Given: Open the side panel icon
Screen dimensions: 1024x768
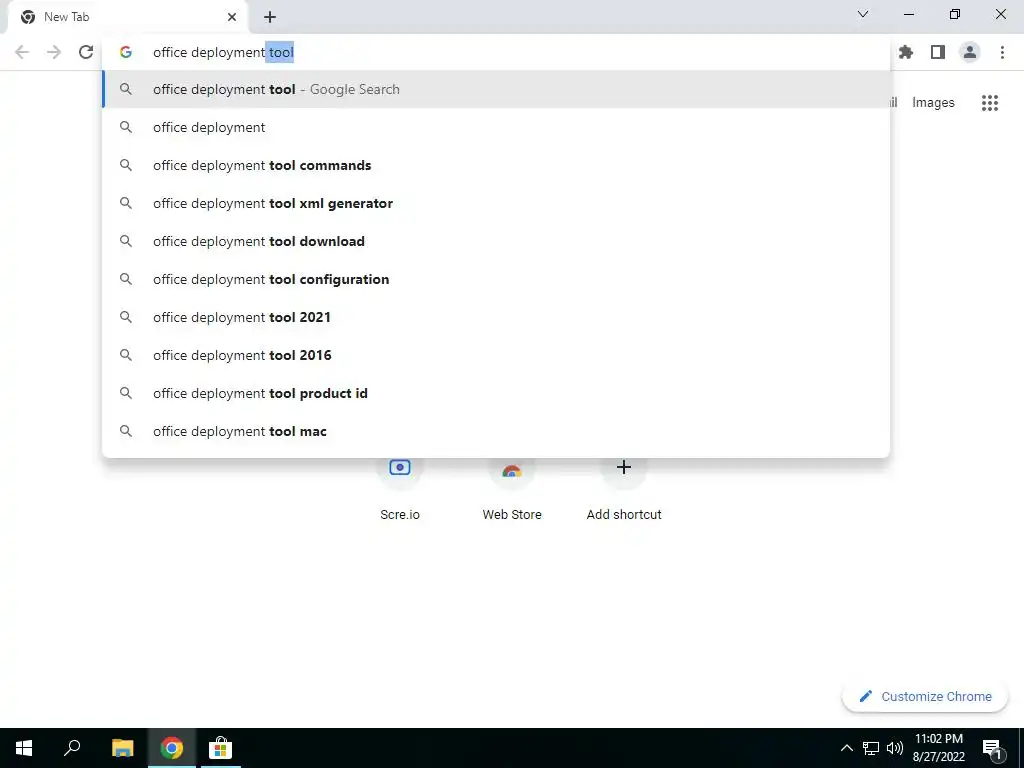Looking at the screenshot, I should [938, 52].
